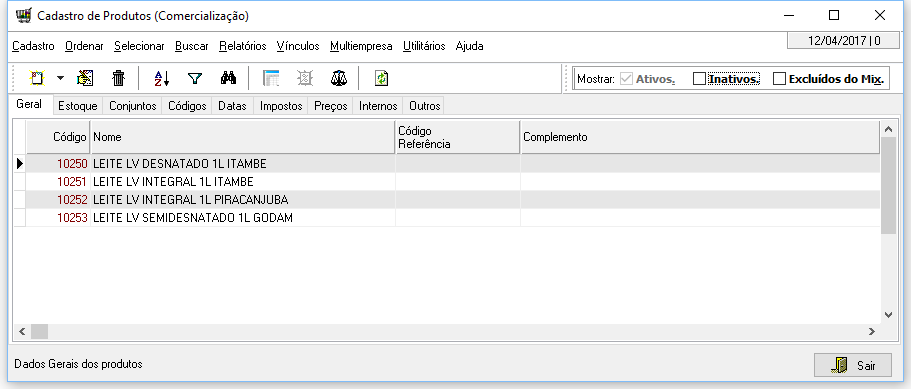Click the green refresh document icon

[381, 78]
